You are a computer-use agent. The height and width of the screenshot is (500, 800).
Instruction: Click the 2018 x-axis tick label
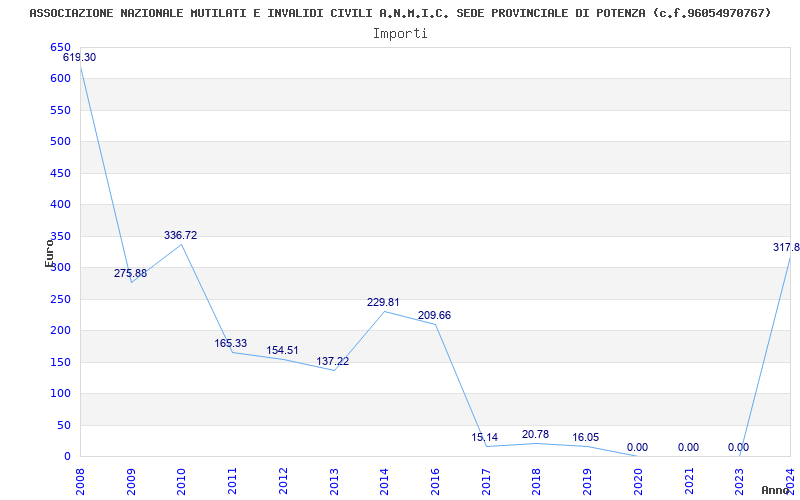click(x=536, y=482)
